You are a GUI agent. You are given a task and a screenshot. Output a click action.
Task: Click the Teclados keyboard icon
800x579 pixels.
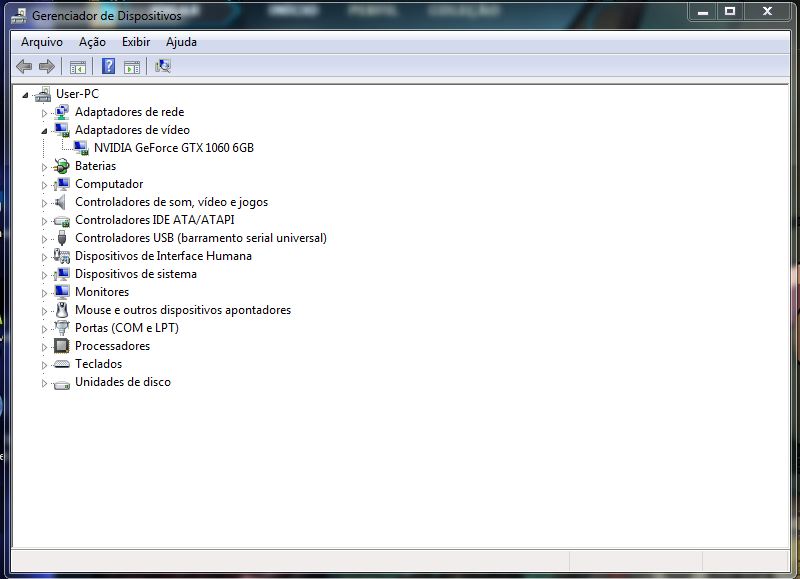coord(62,364)
